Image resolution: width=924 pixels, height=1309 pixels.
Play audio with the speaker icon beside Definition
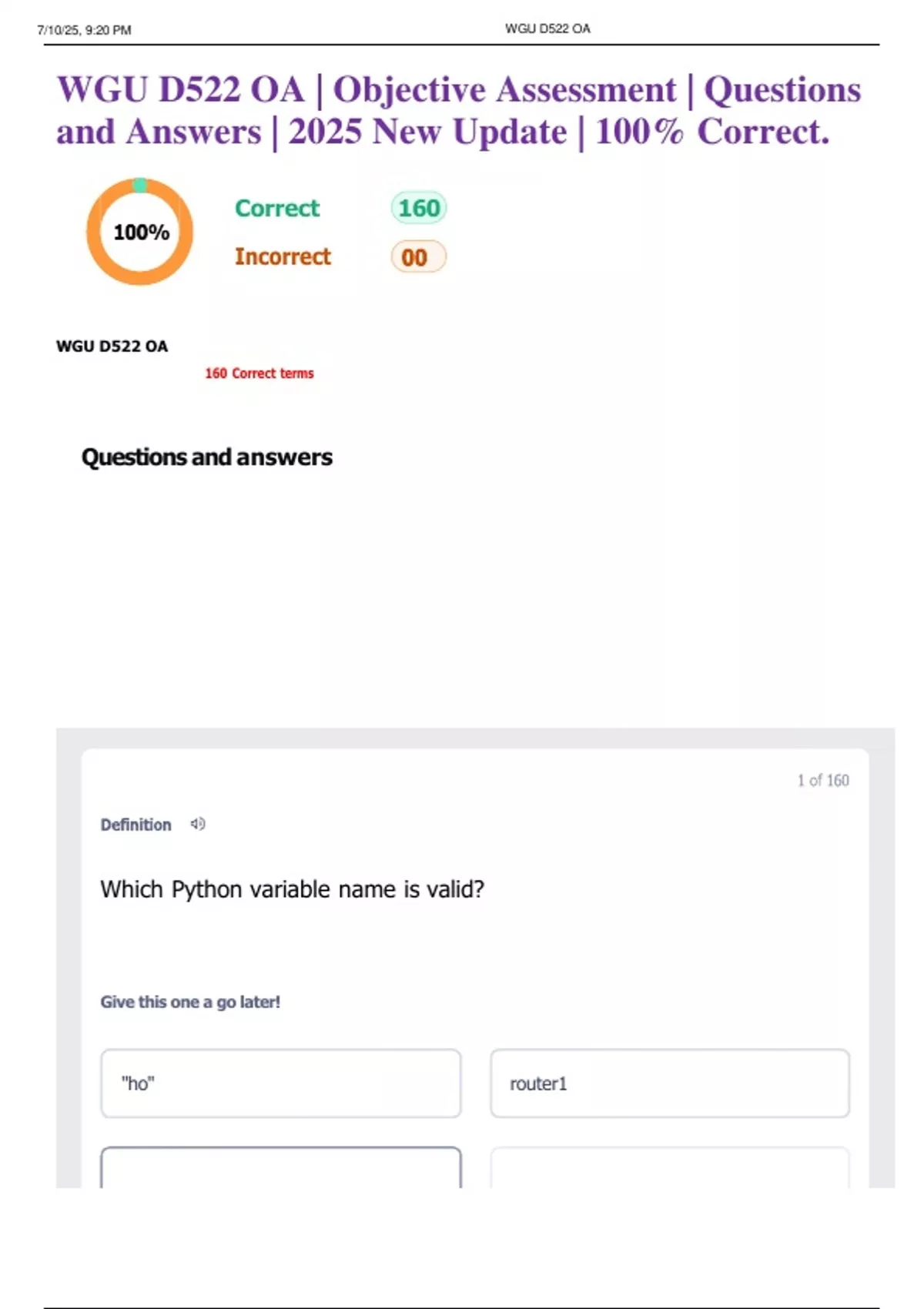(198, 824)
